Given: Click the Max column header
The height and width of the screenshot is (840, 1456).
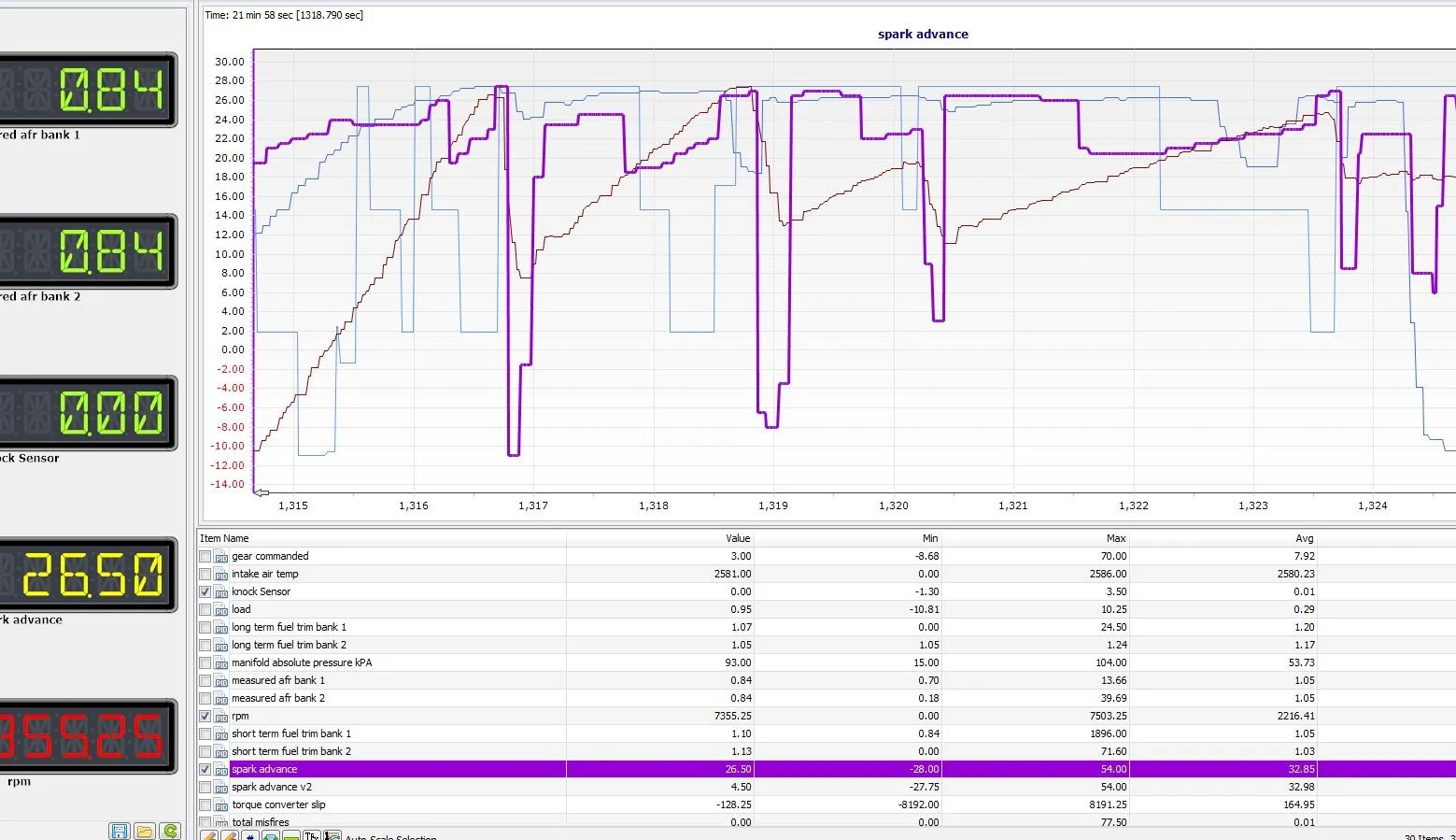Looking at the screenshot, I should (1115, 538).
